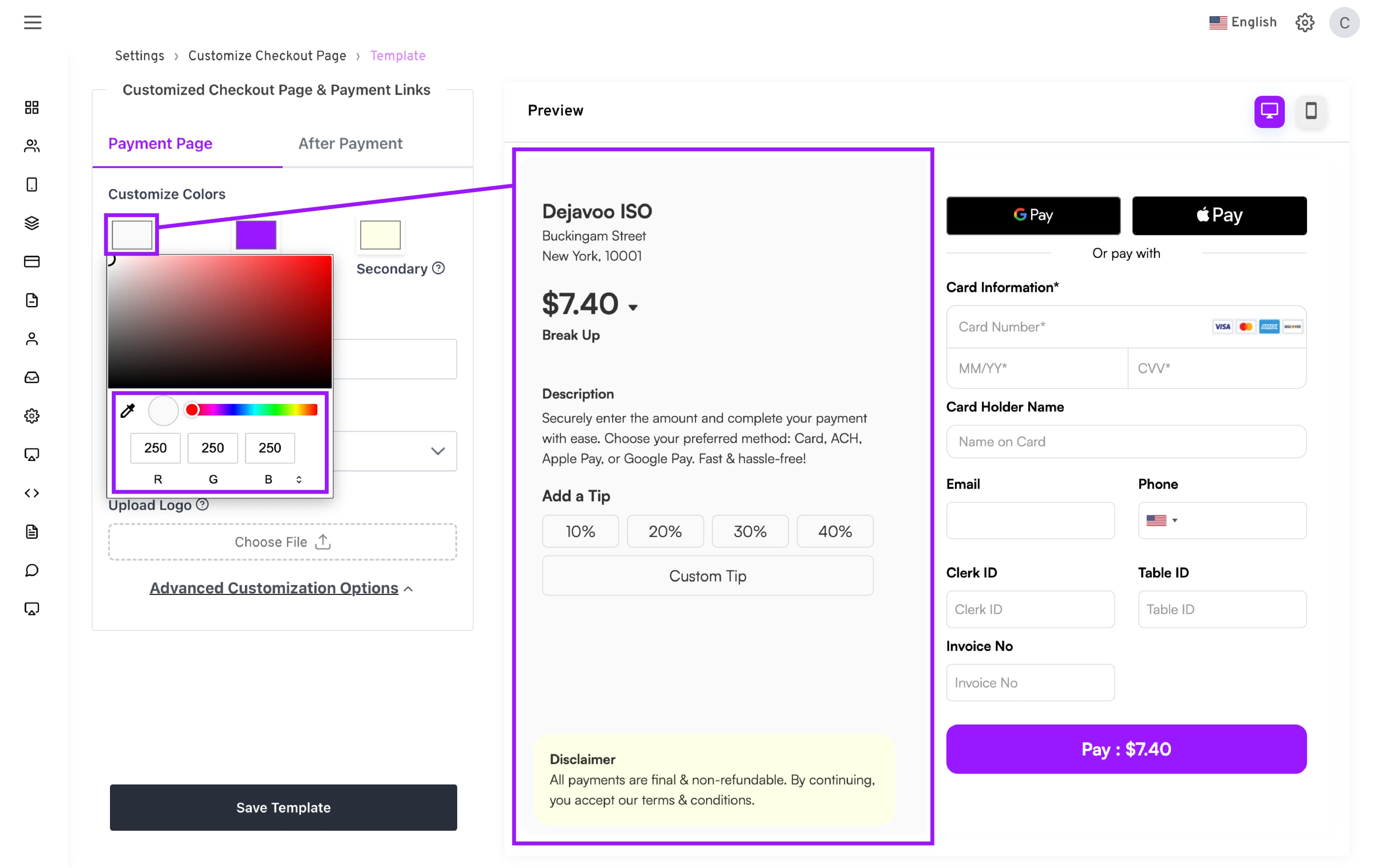Open the dashboard grid icon in sidebar

point(32,107)
